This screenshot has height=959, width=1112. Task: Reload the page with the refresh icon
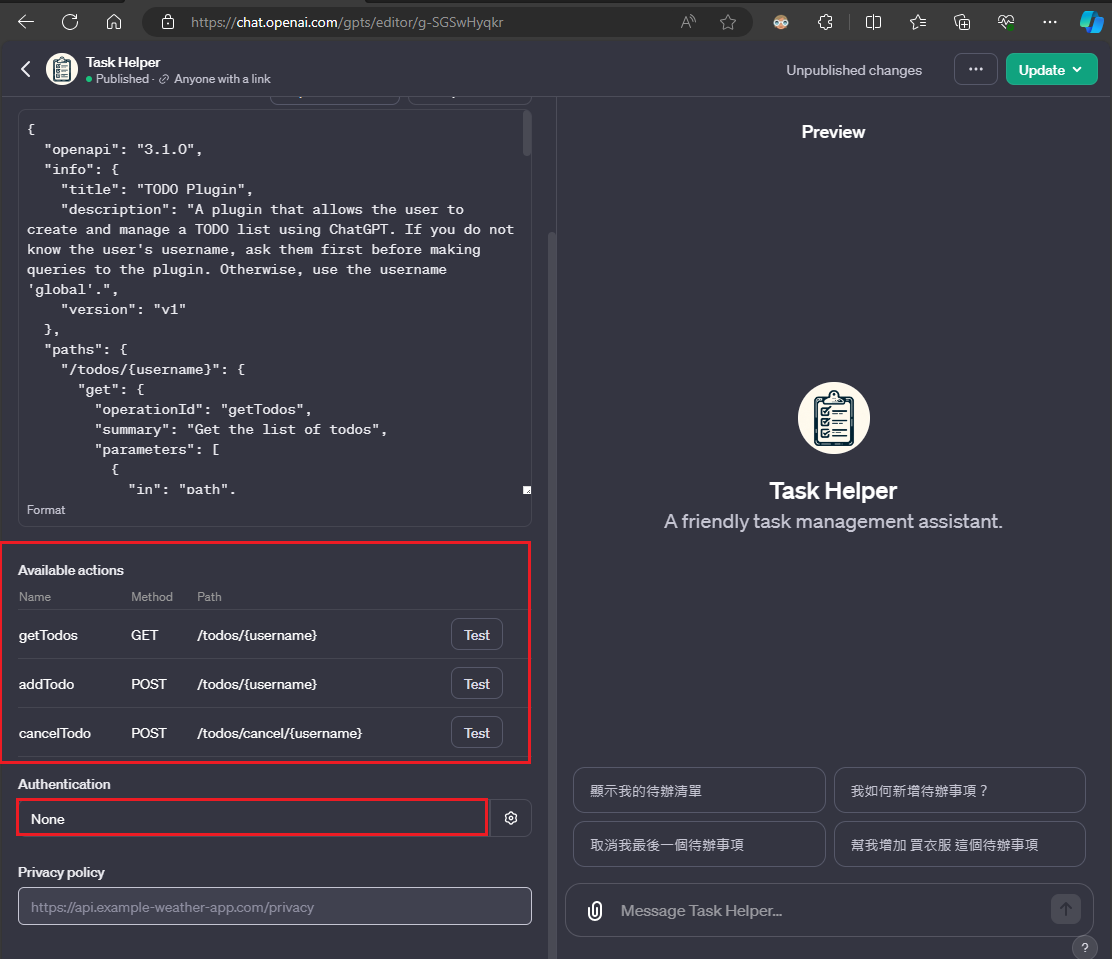pyautogui.click(x=70, y=22)
